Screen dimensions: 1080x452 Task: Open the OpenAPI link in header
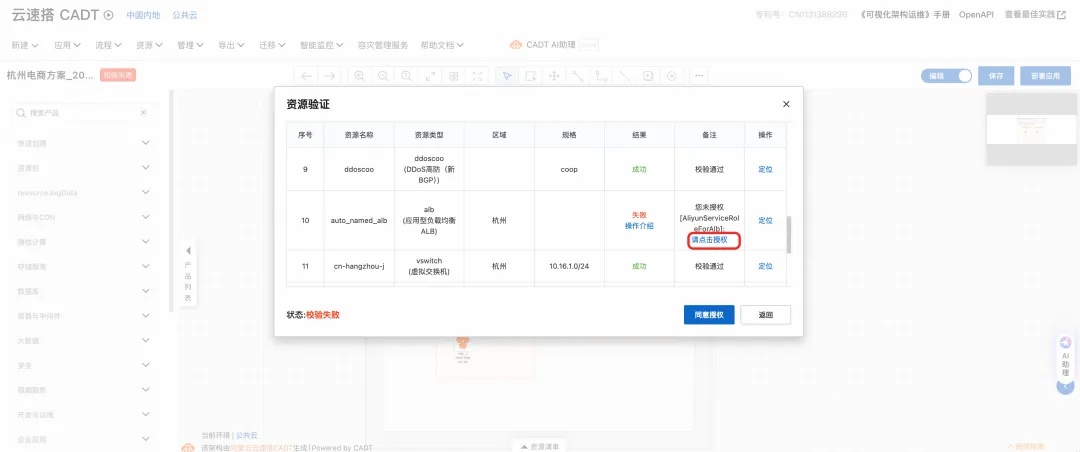coord(976,14)
